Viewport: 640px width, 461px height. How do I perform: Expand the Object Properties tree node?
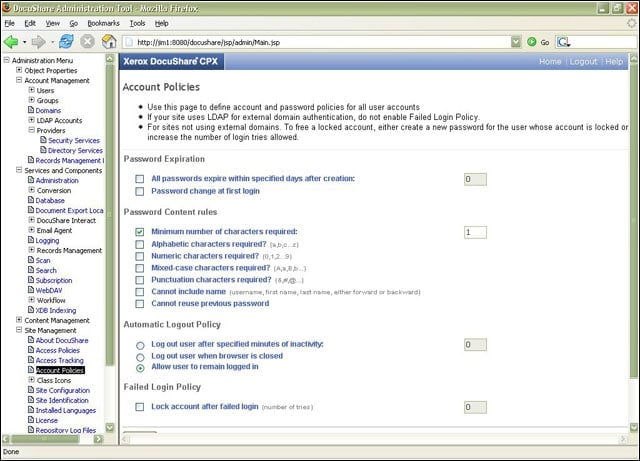(x=19, y=70)
